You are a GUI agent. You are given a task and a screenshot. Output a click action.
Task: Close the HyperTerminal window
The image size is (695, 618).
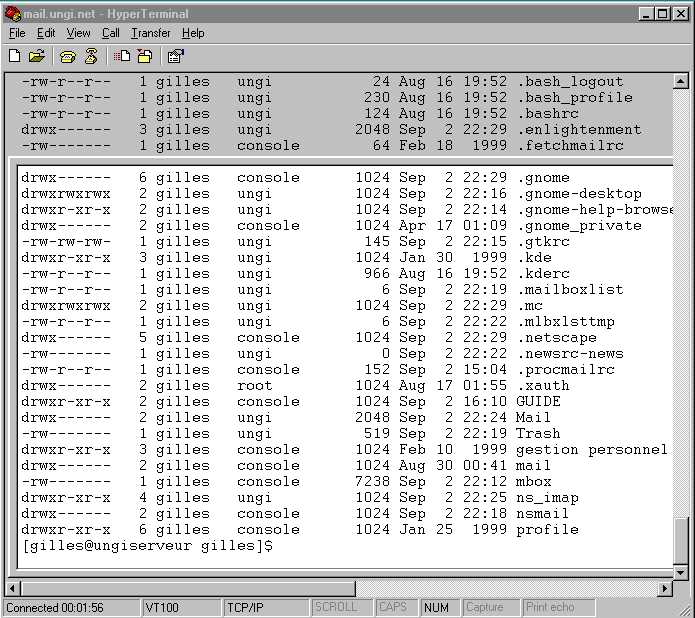680,14
